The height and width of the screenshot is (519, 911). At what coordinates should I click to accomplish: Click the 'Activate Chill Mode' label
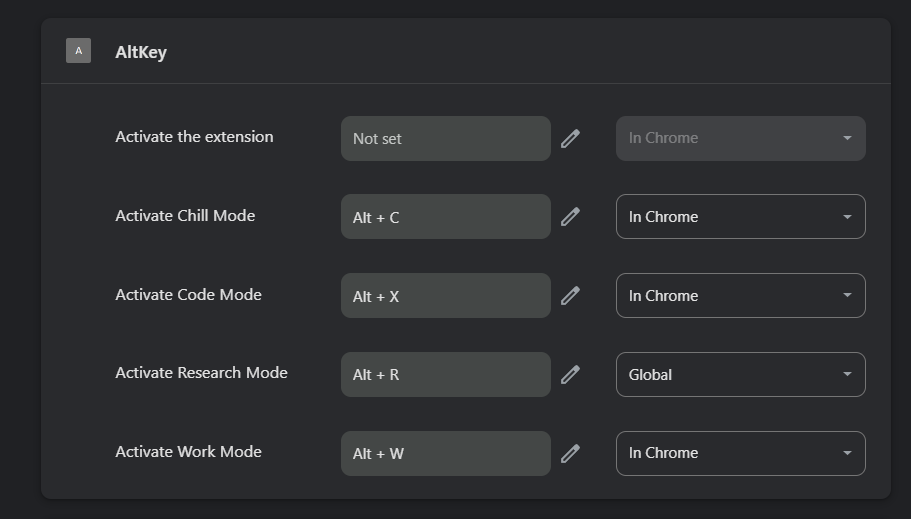[185, 216]
